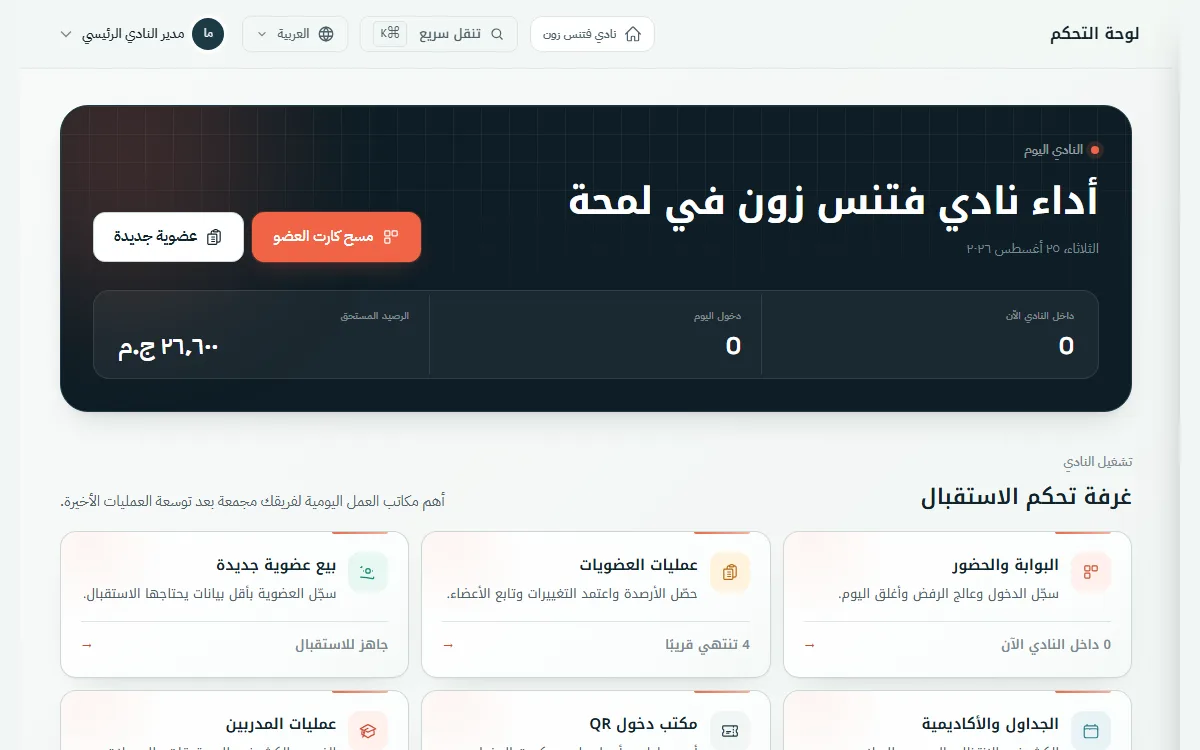
Task: Expand the مدير النادي الرئيسي user menu
Action: coord(142,34)
